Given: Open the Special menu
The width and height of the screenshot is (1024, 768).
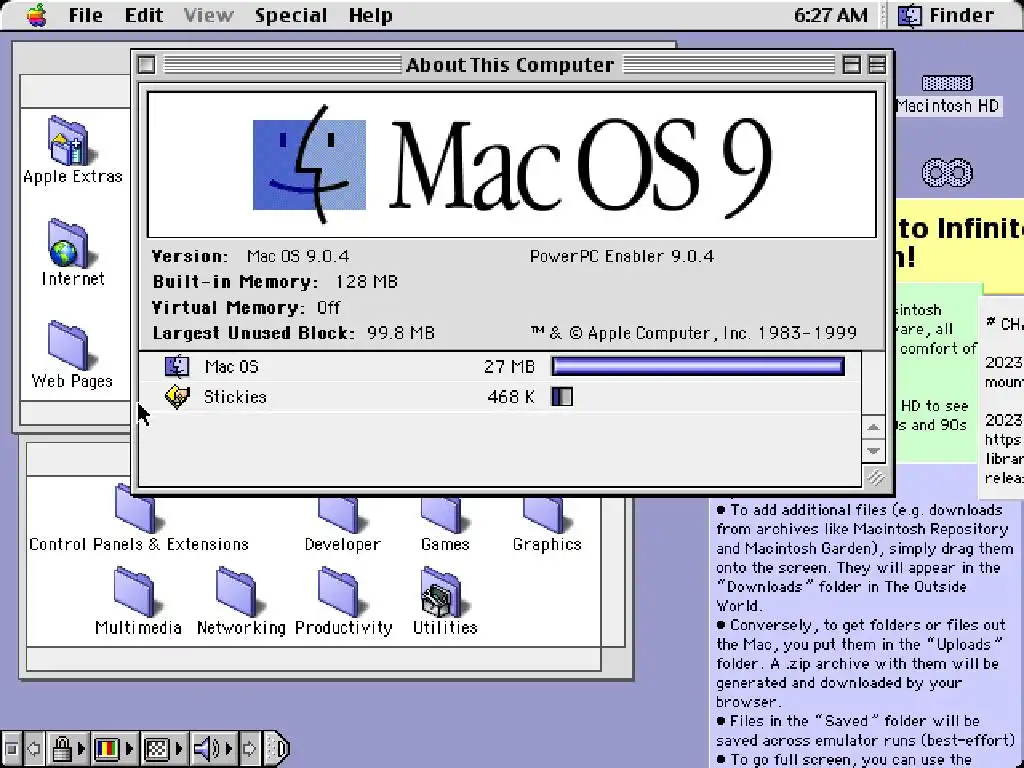Looking at the screenshot, I should (x=291, y=15).
